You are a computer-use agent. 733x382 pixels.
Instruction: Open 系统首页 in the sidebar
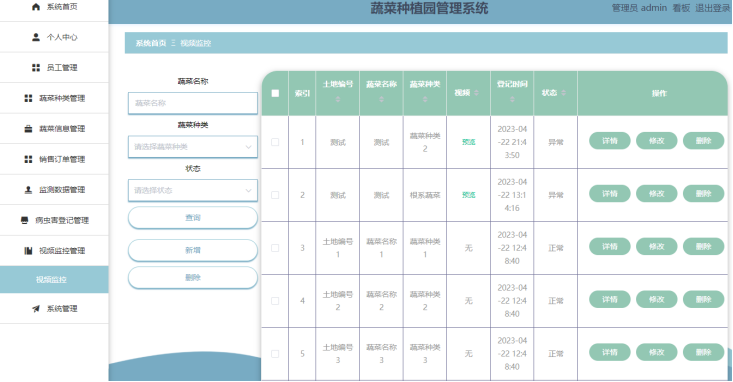54,7
